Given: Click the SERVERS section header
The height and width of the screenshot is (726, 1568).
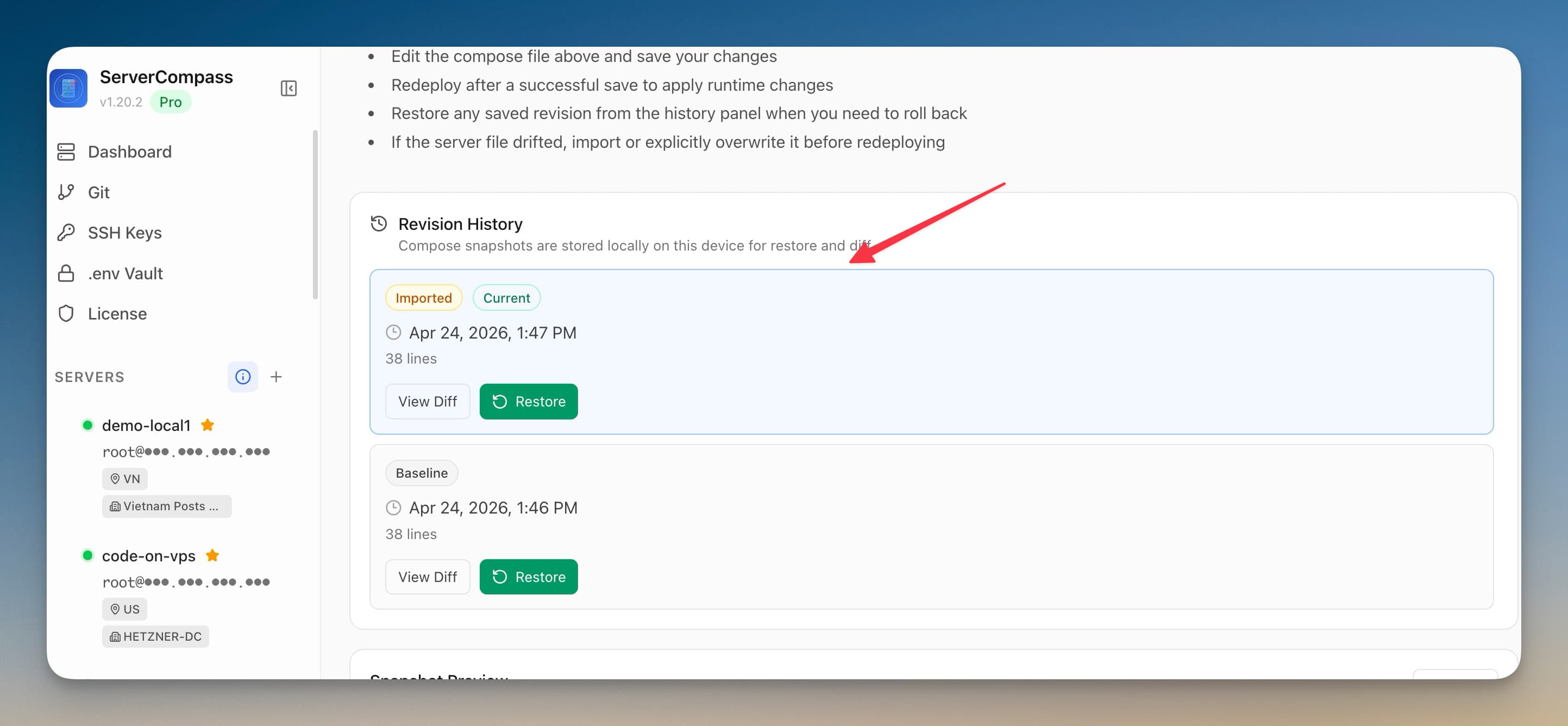Looking at the screenshot, I should 90,377.
